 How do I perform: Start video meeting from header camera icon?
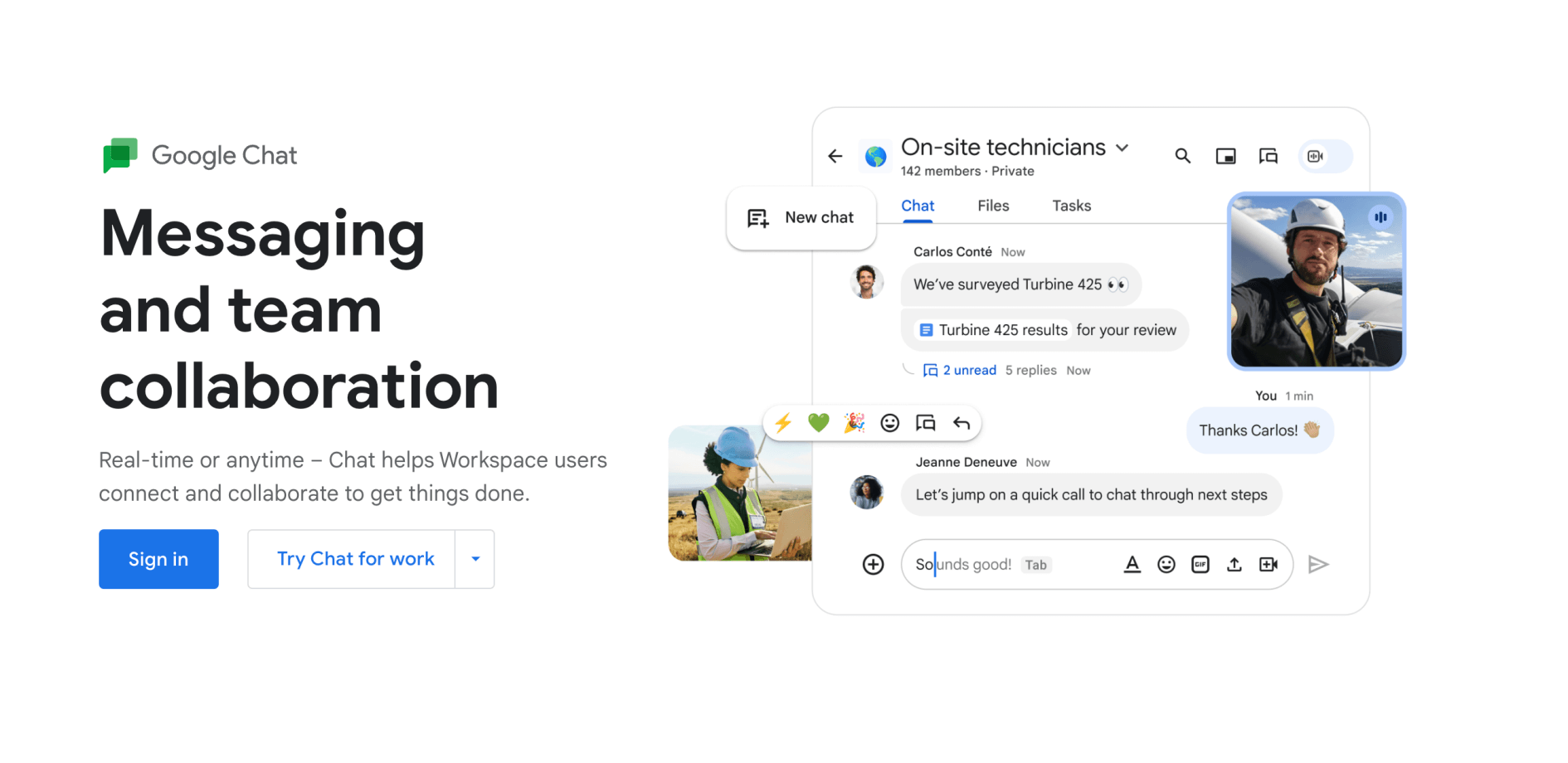coord(1316,156)
